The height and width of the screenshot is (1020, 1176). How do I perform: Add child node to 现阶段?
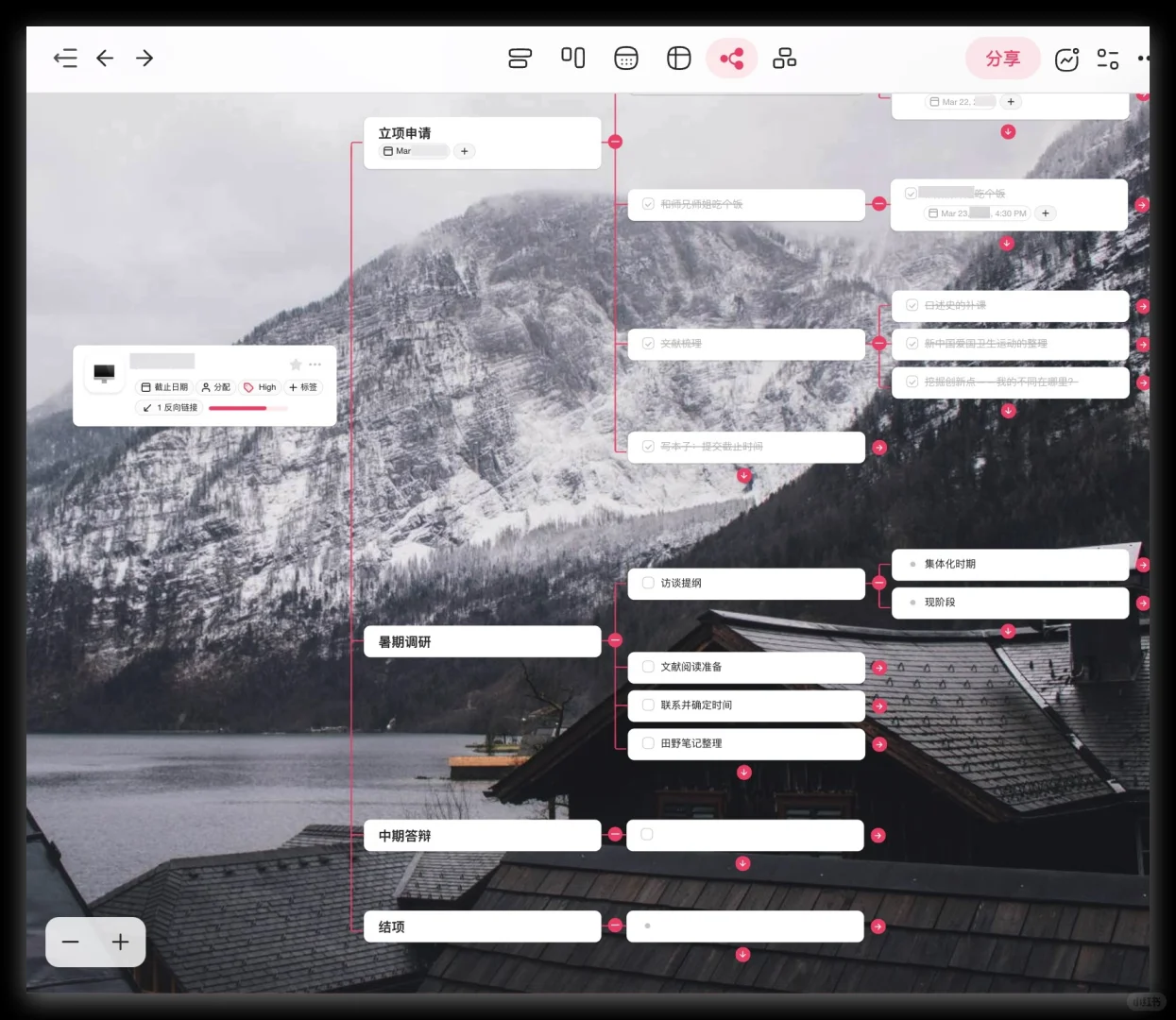point(1143,603)
